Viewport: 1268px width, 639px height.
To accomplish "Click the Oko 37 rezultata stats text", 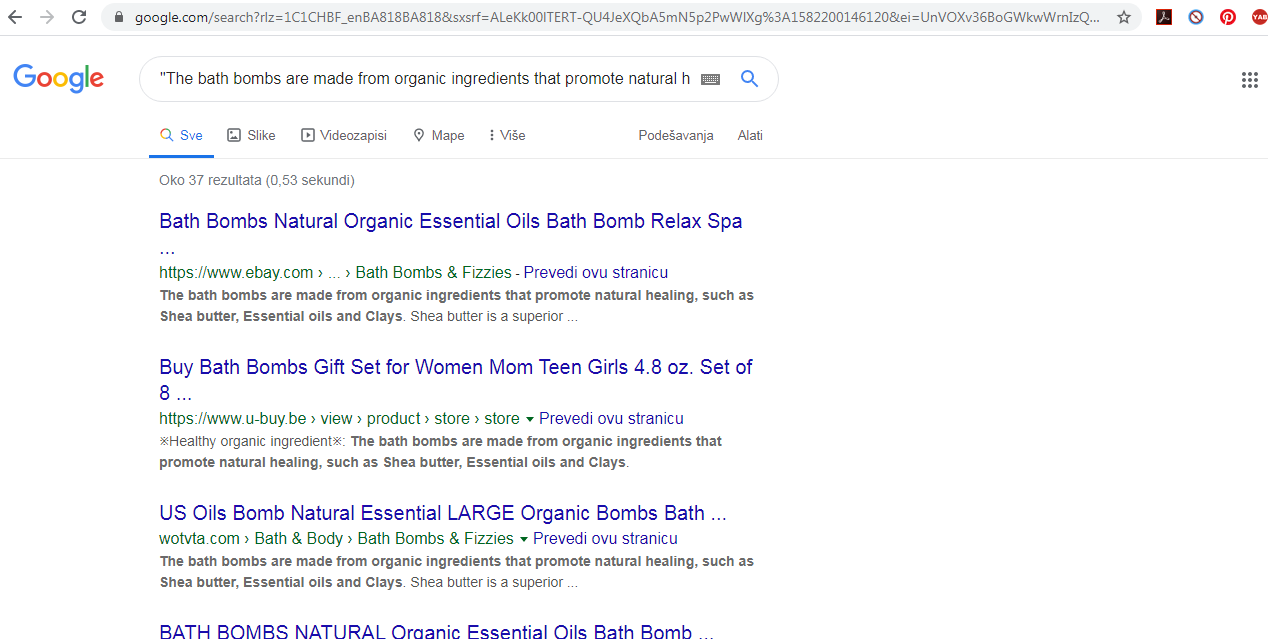I will click(257, 180).
